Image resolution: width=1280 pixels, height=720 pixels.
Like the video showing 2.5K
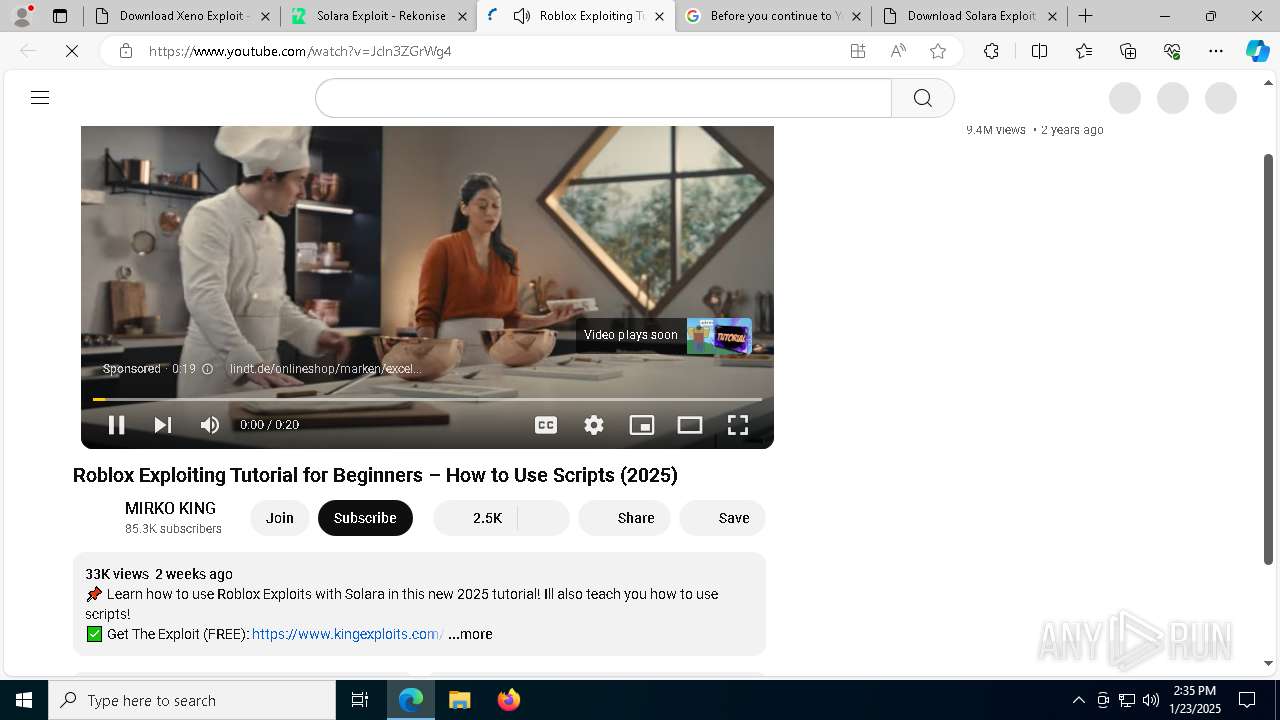(x=476, y=518)
